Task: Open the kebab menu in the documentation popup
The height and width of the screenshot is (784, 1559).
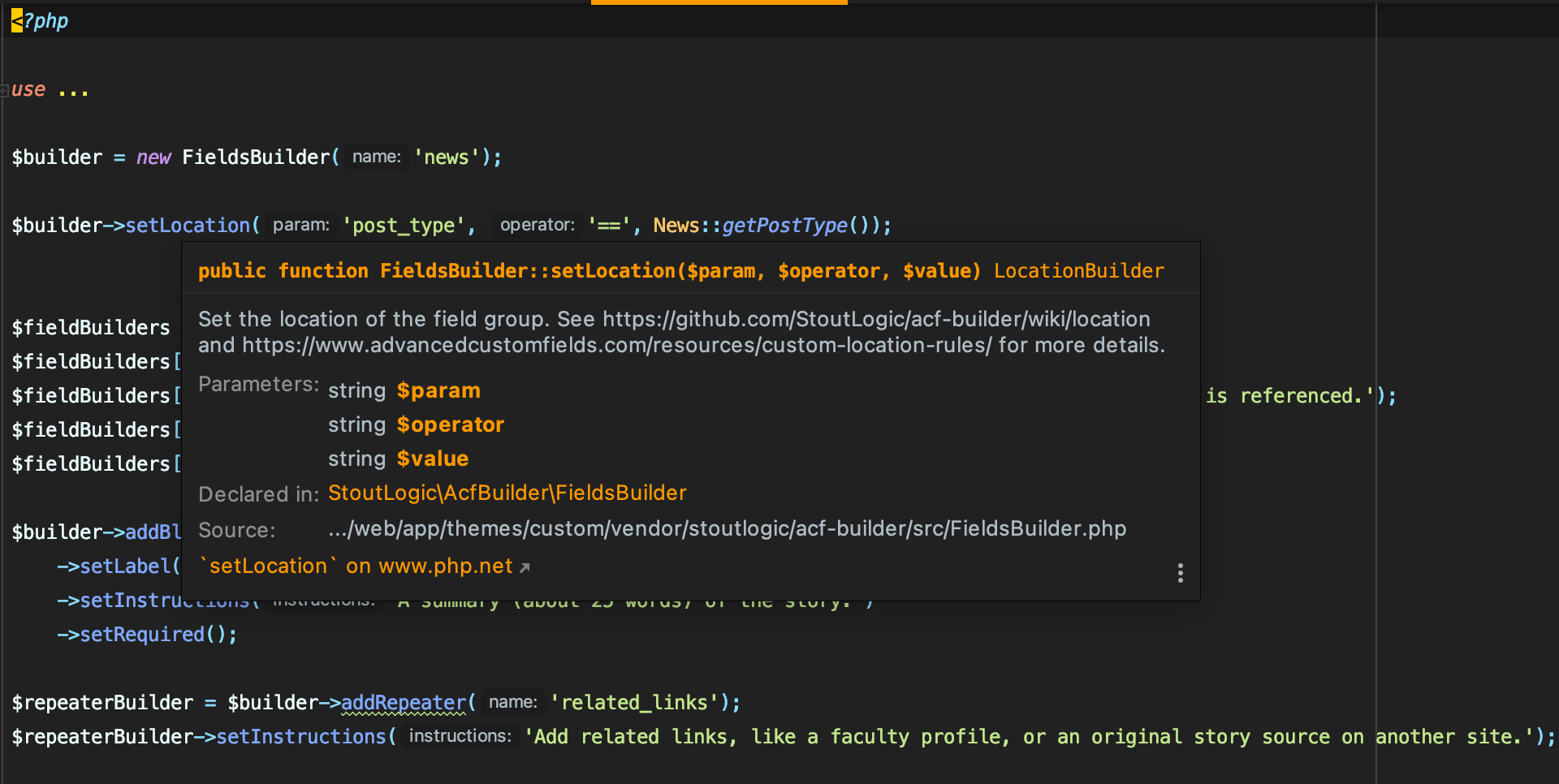Action: click(1180, 573)
